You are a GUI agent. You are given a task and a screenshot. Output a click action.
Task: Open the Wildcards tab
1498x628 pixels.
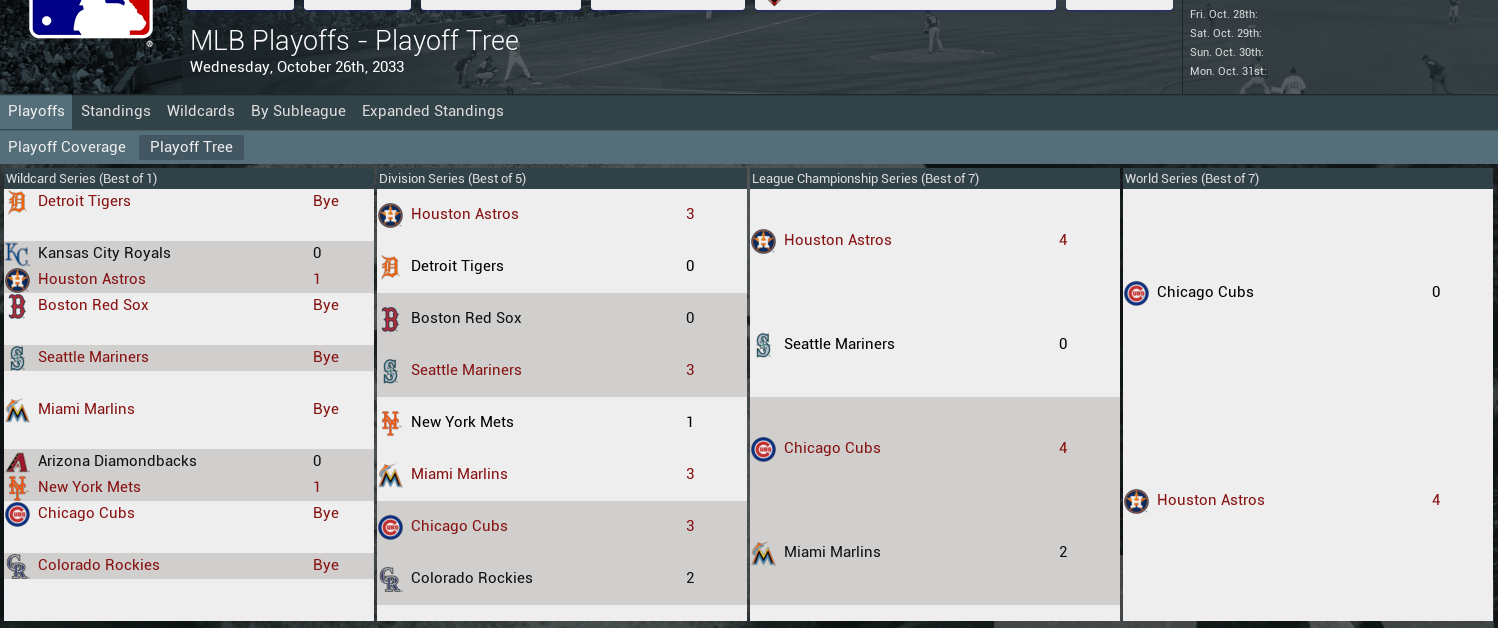tap(201, 111)
